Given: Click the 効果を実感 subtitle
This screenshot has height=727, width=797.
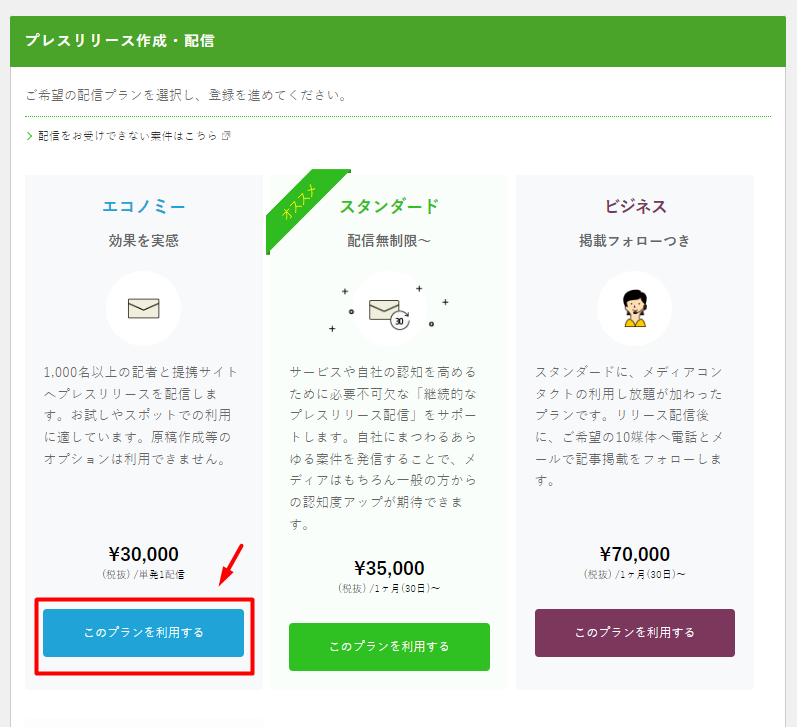Looking at the screenshot, I should (x=143, y=240).
